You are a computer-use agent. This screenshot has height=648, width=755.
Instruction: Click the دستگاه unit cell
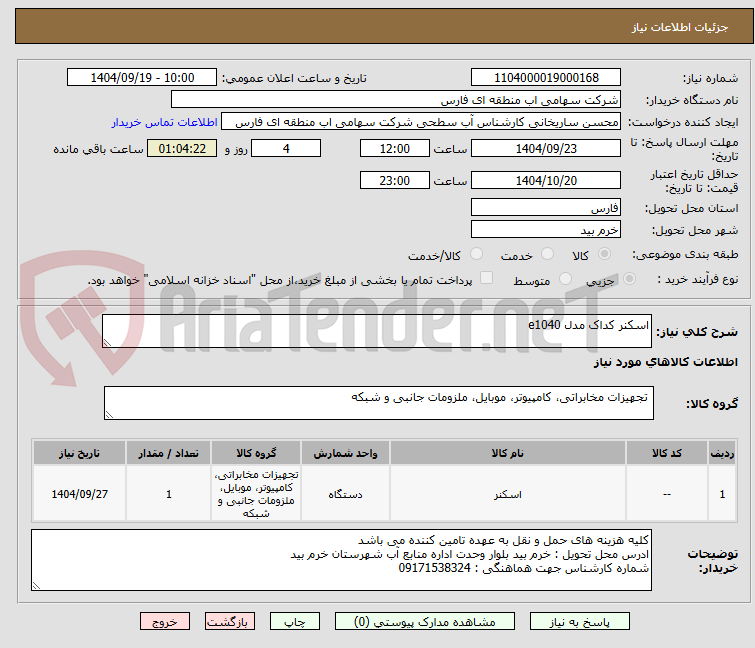coord(345,494)
